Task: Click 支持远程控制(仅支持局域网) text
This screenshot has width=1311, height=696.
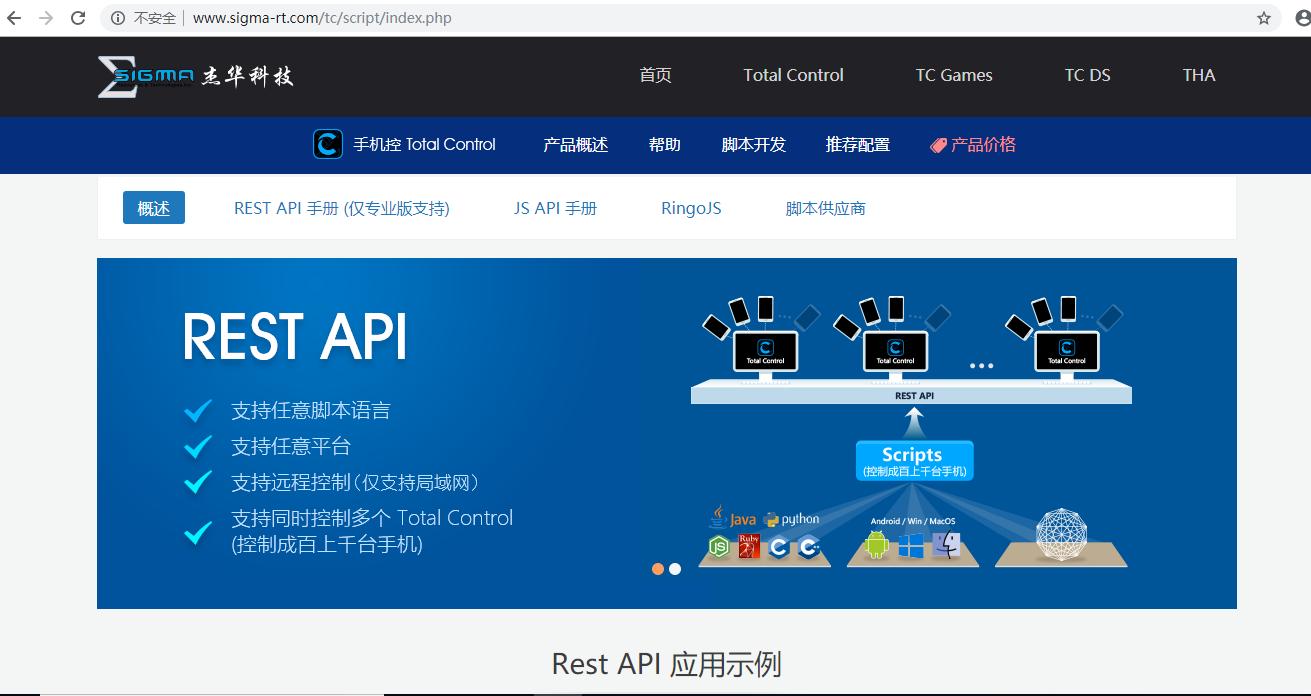Action: 356,483
